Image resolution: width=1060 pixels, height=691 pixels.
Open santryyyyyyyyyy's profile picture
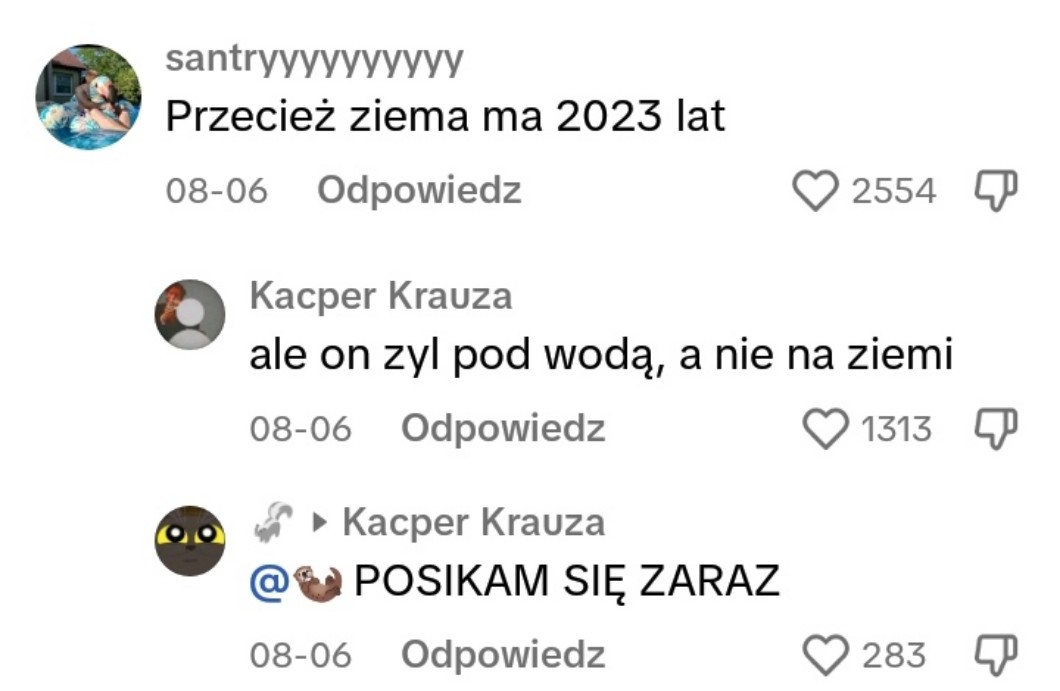click(89, 97)
